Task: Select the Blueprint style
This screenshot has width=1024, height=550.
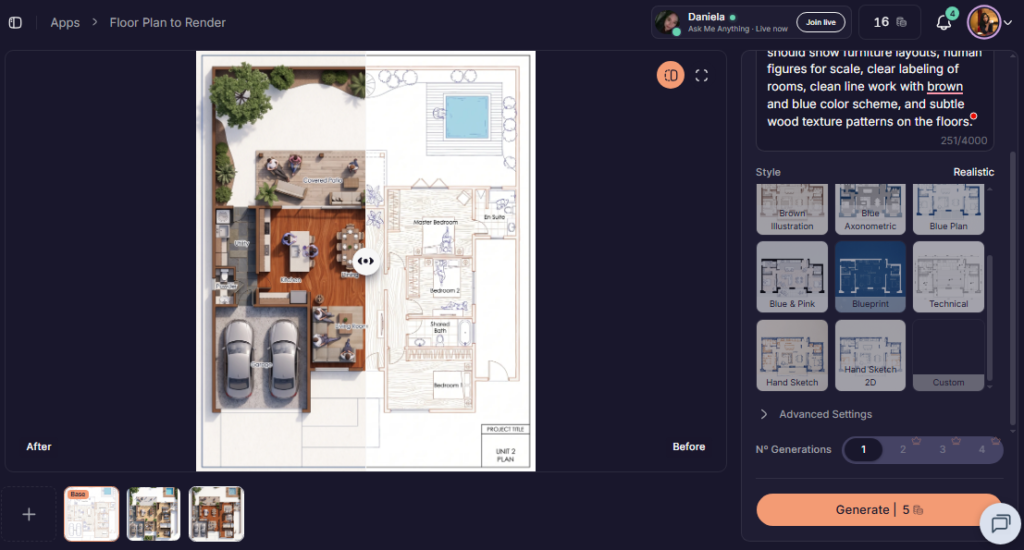Action: (x=870, y=277)
